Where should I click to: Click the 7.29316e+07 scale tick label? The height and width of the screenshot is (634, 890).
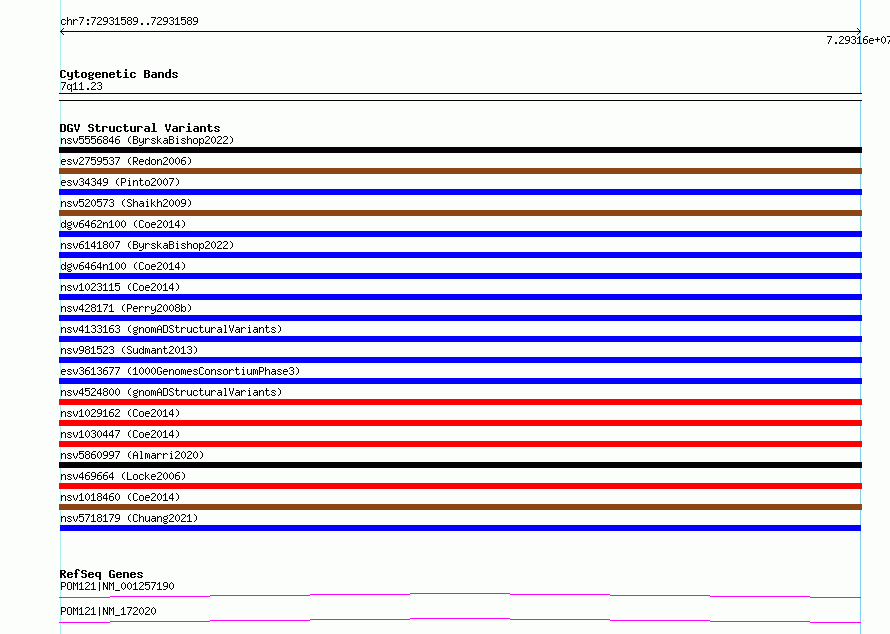point(858,40)
